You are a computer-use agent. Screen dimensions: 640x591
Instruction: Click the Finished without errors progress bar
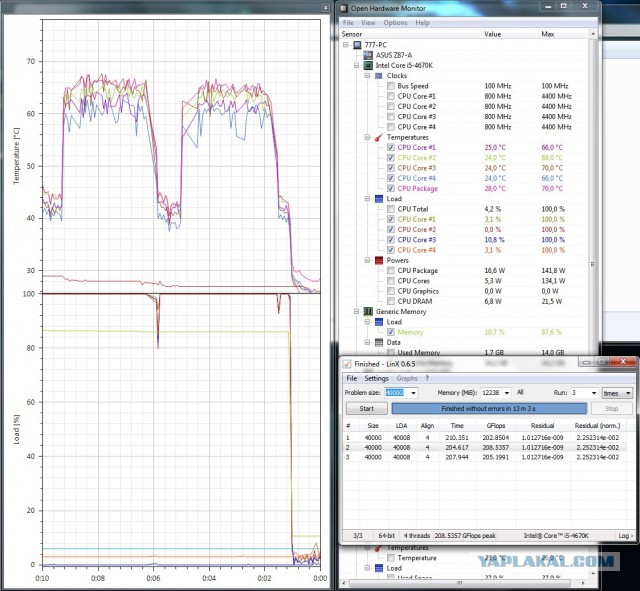tap(489, 409)
